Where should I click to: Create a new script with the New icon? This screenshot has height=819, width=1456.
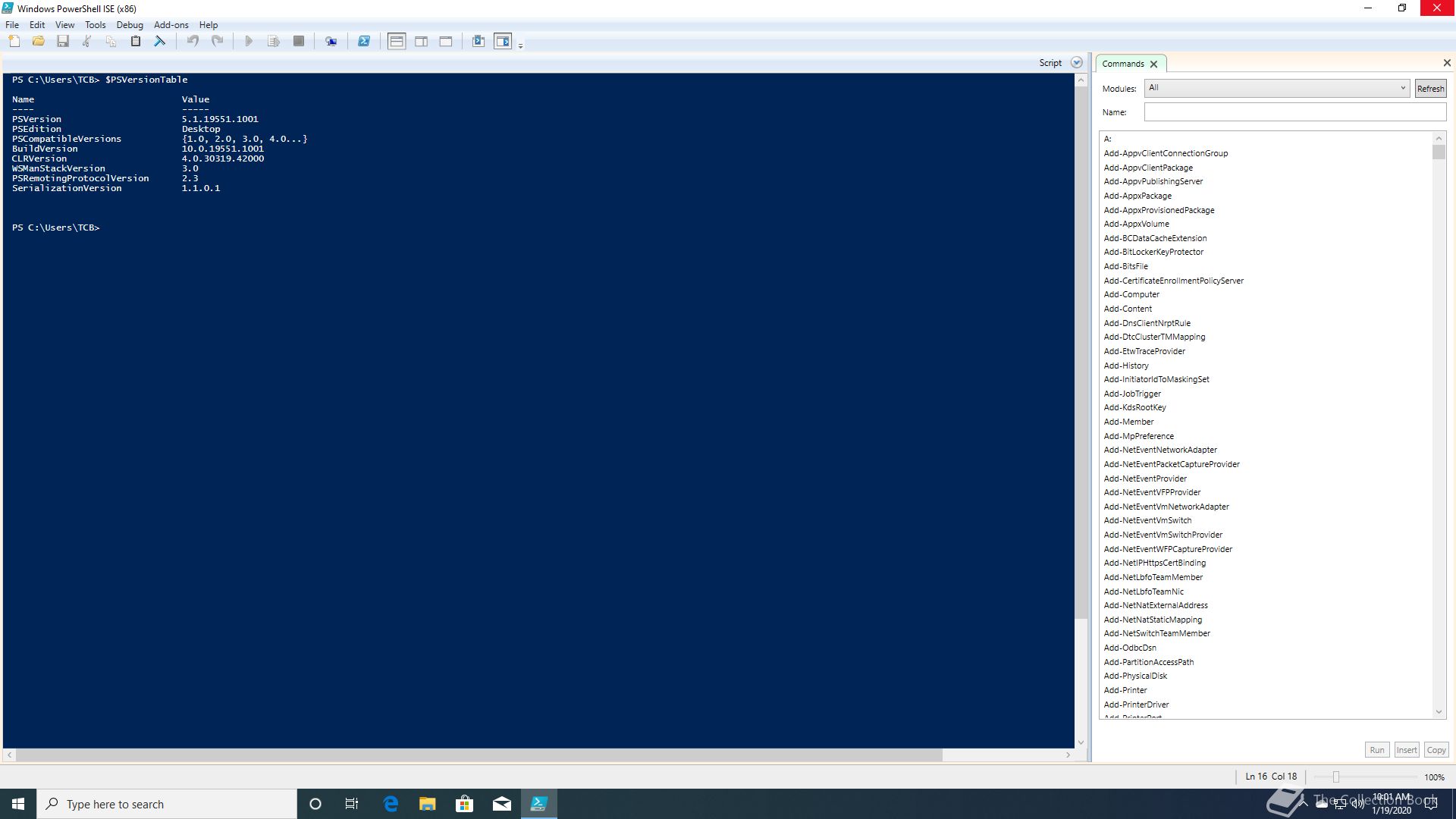click(x=14, y=41)
